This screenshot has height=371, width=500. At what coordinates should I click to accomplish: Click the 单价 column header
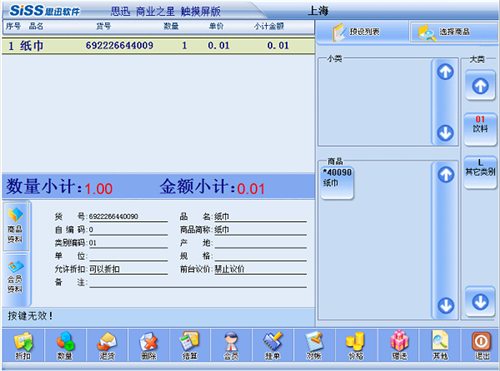(216, 26)
